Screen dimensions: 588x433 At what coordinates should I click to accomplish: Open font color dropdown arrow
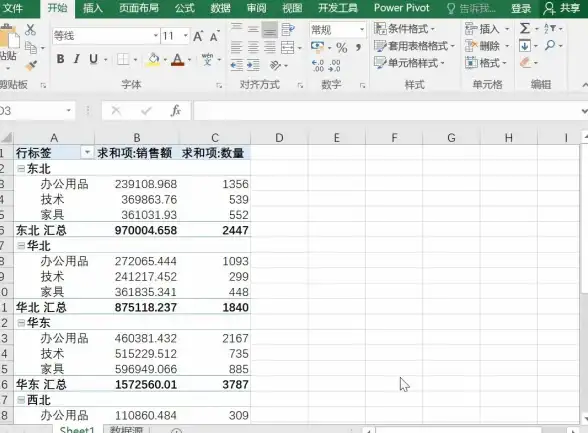189,60
